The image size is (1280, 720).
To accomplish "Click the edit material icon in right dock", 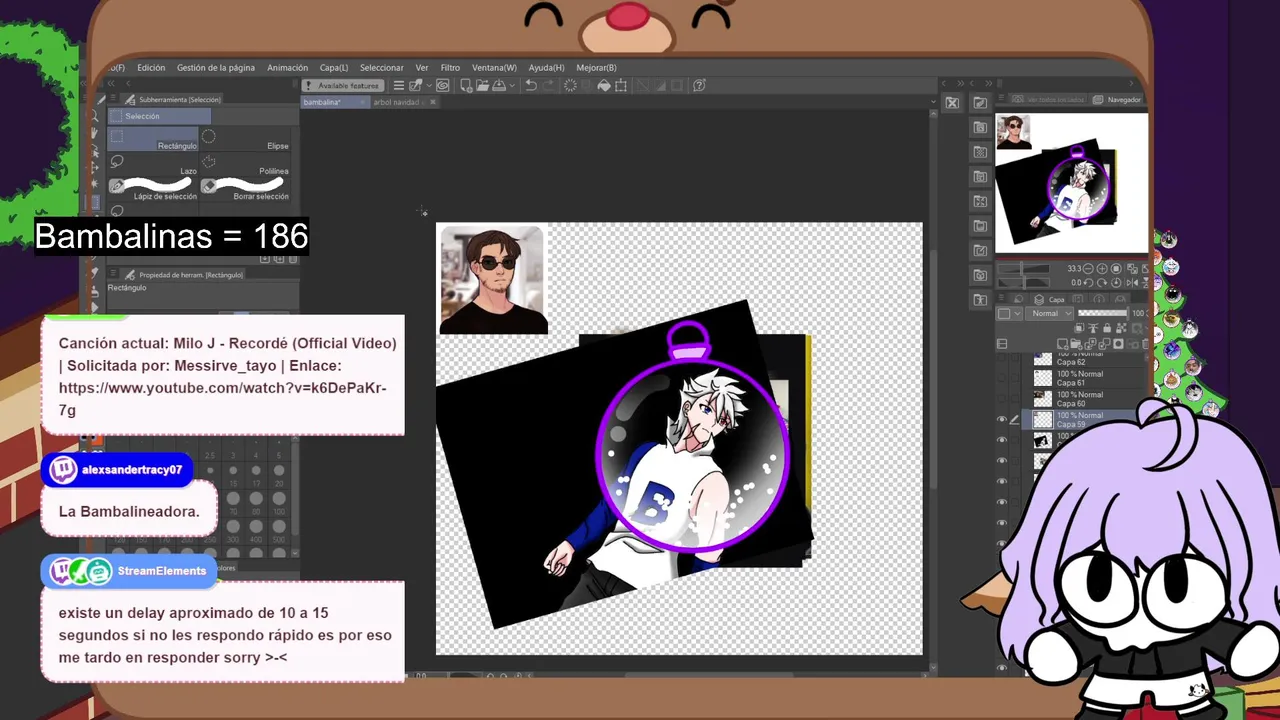I will (x=980, y=103).
